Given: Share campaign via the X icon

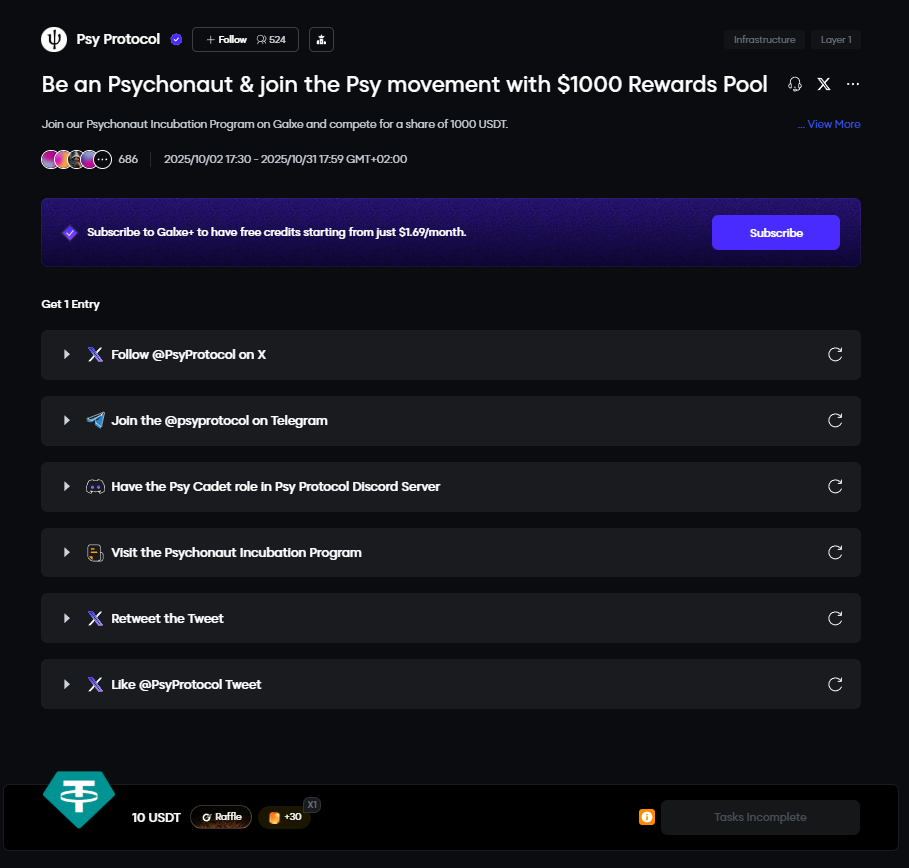Looking at the screenshot, I should [x=824, y=85].
